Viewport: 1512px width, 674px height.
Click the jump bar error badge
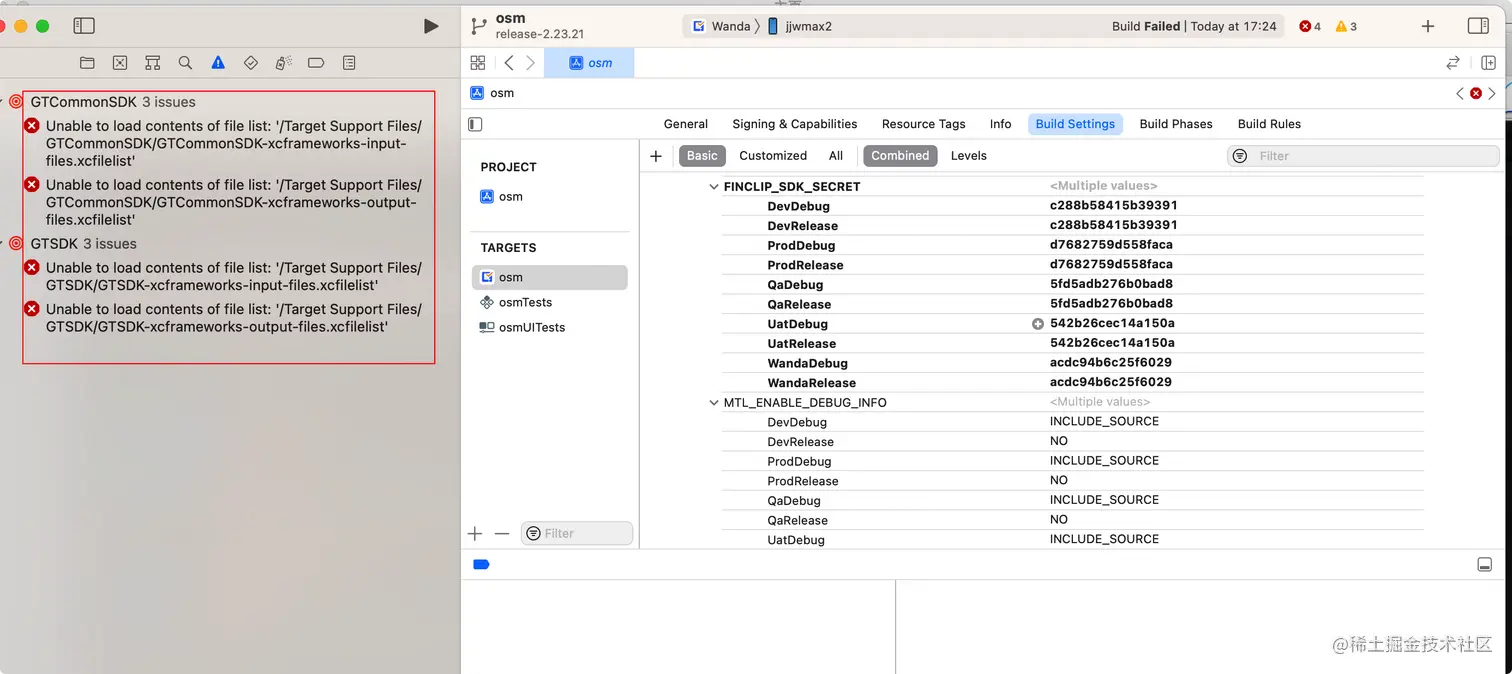click(1476, 93)
